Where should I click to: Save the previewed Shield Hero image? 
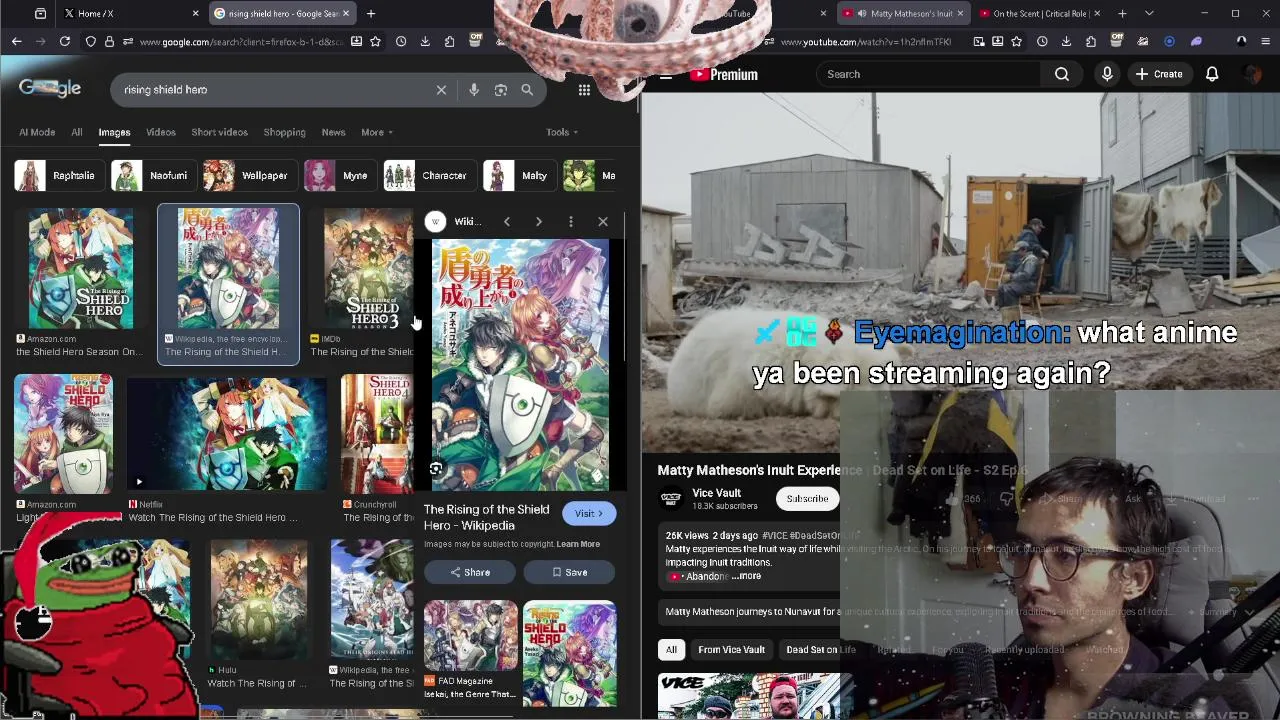(x=570, y=572)
